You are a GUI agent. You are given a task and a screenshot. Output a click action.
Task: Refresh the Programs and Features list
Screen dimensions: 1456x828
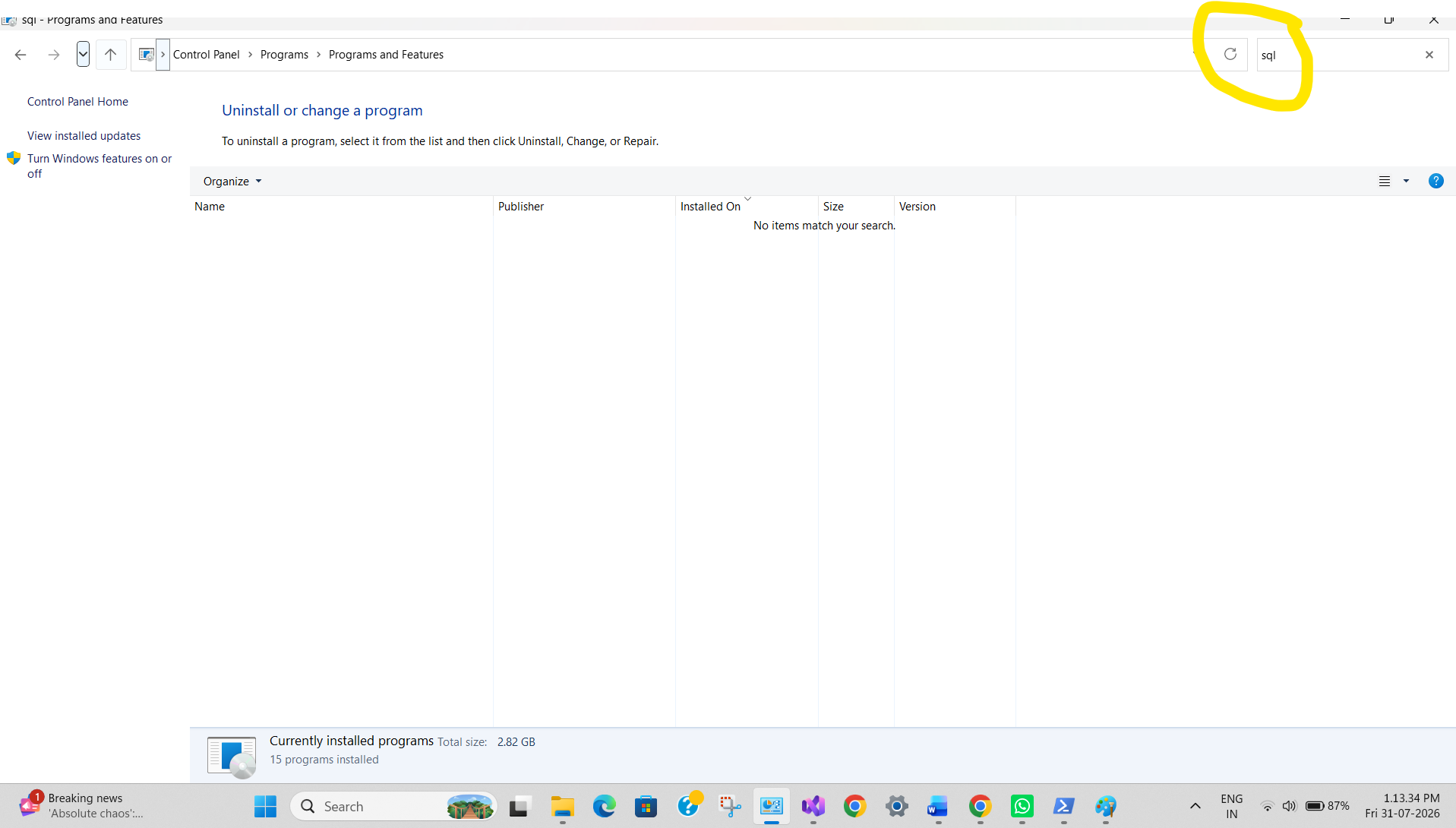(1230, 54)
